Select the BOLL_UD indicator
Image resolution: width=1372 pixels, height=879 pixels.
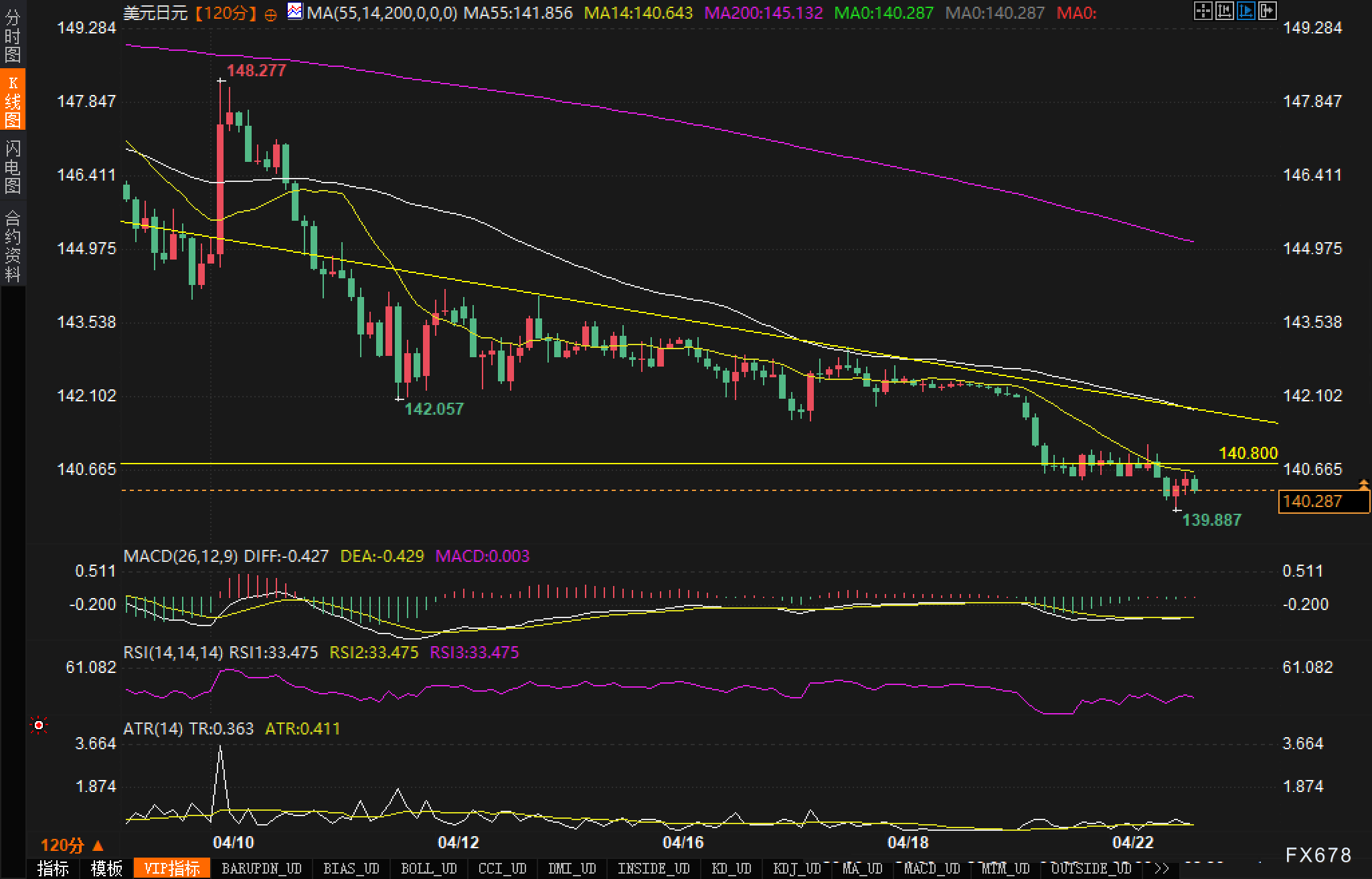click(428, 868)
